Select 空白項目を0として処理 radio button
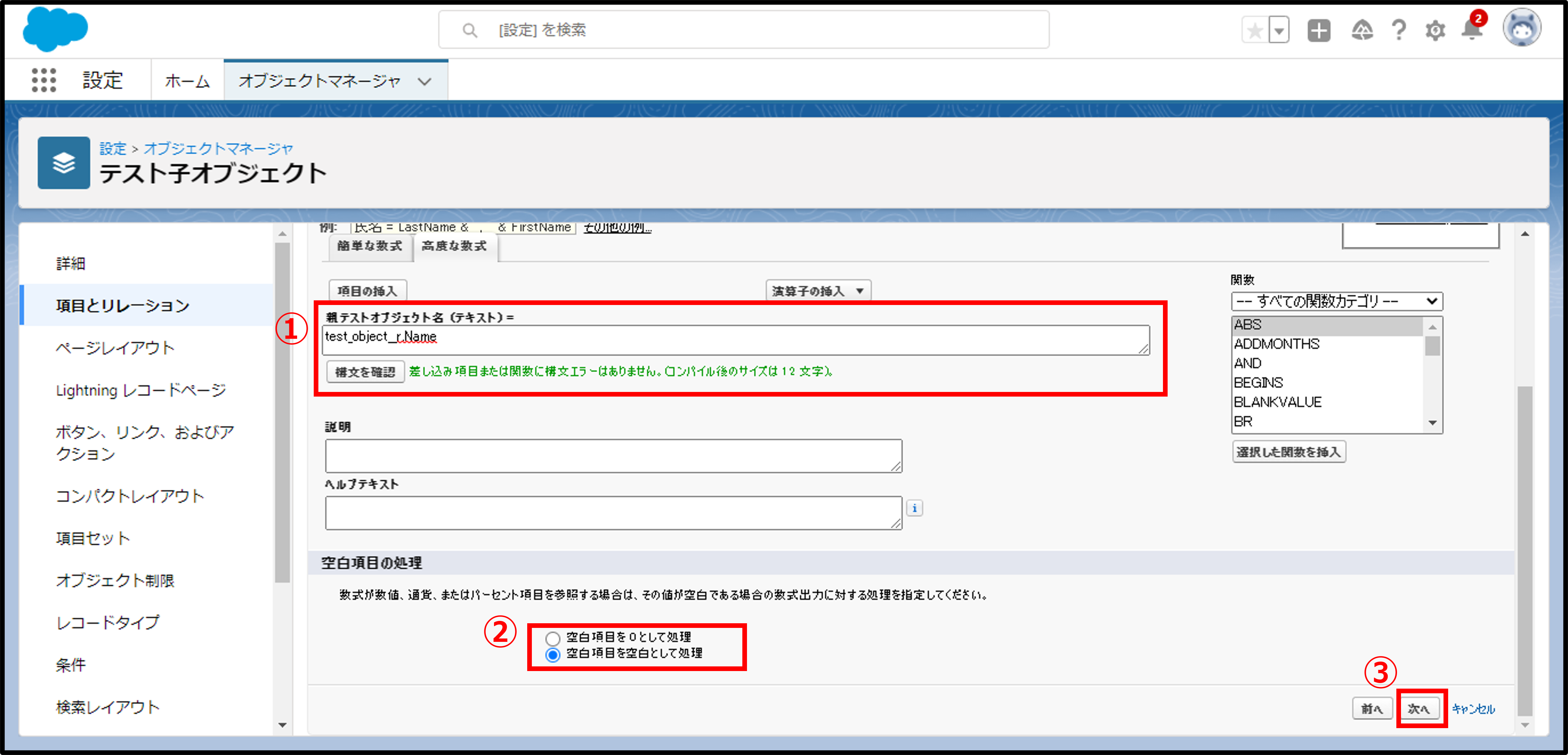Image resolution: width=1568 pixels, height=755 pixels. [552, 638]
